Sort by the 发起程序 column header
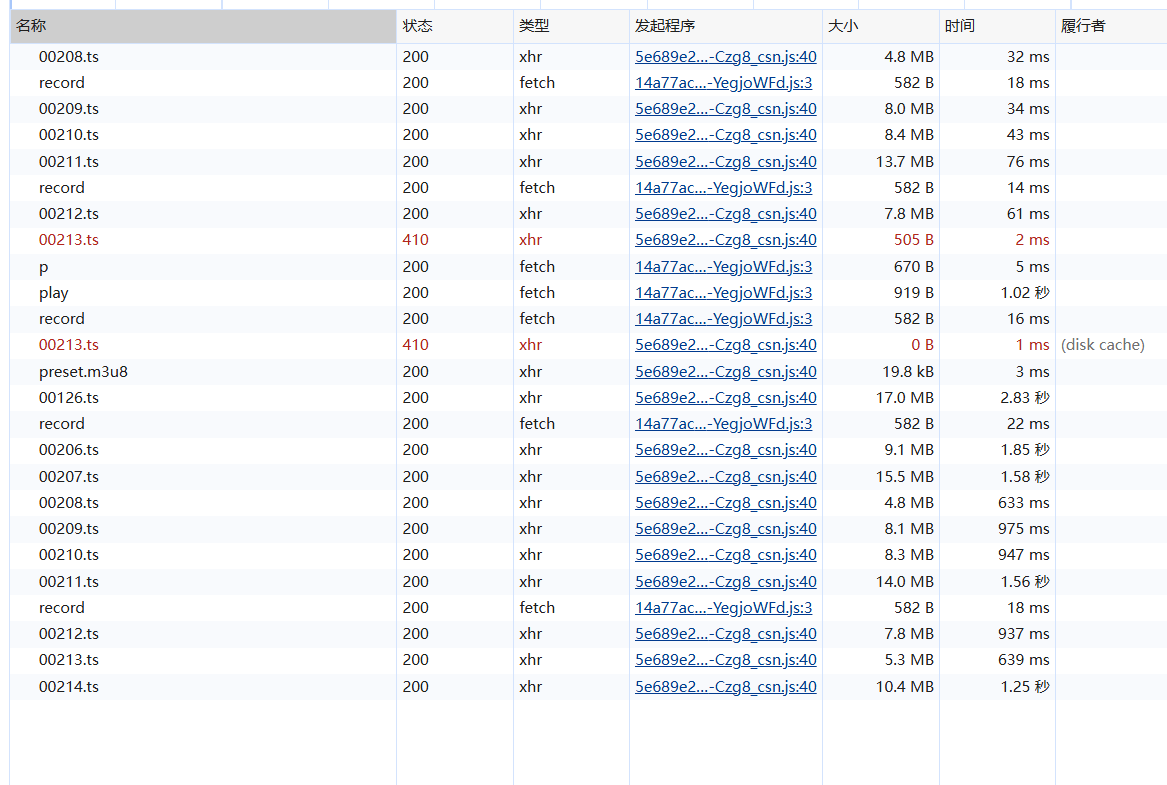Image resolution: width=1167 pixels, height=785 pixels. (726, 26)
